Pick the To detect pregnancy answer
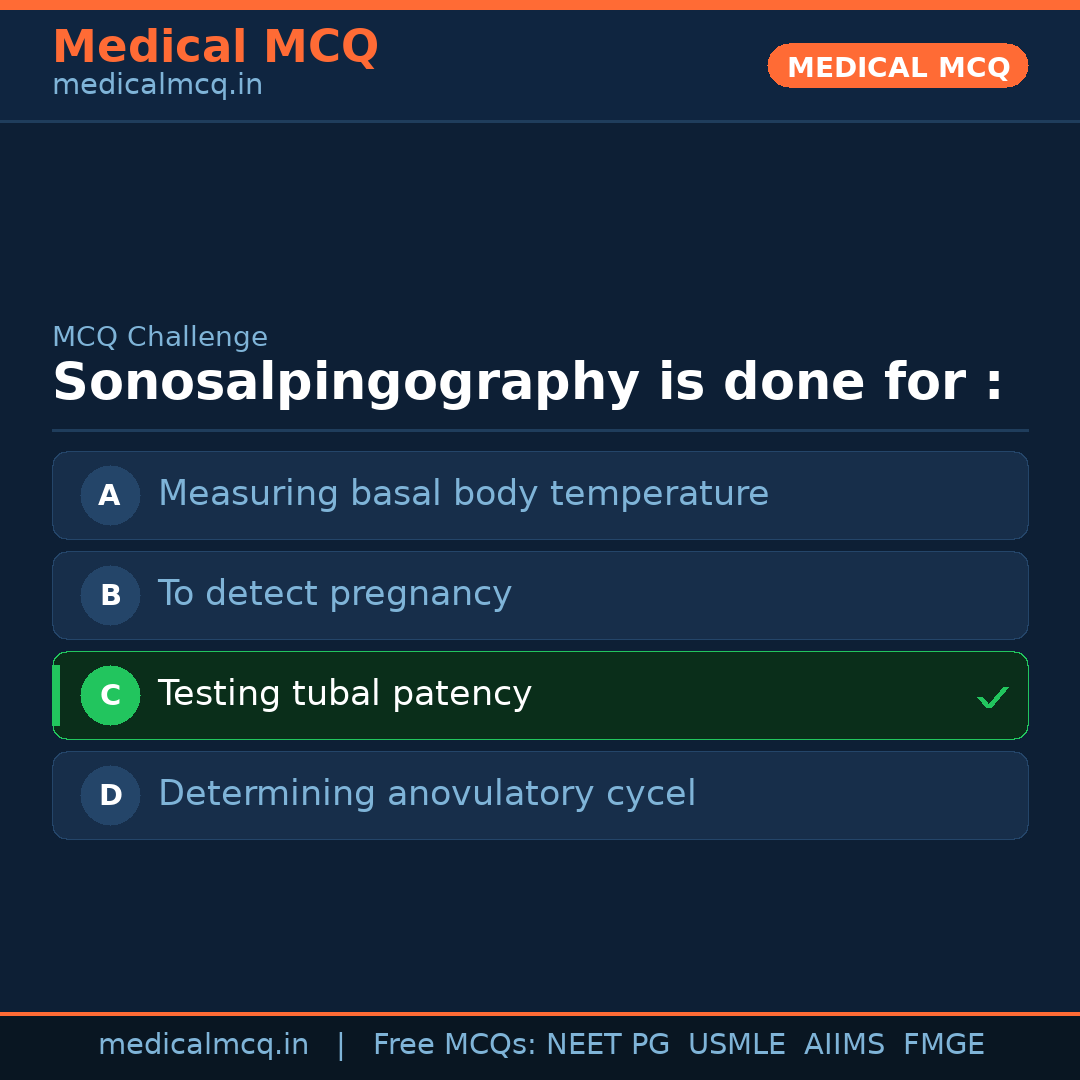1080x1080 pixels. pyautogui.click(x=335, y=594)
